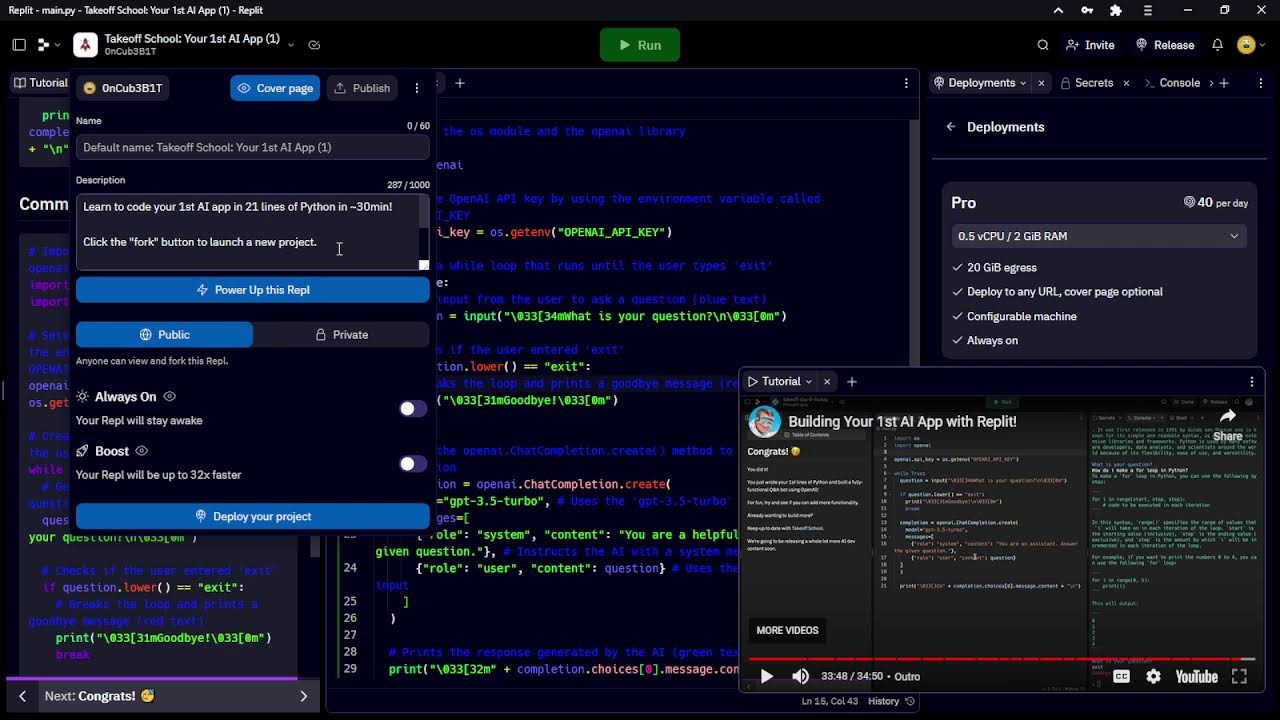Viewport: 1280px width, 720px height.
Task: Open the floating Tutorial tab dropdown
Action: point(808,382)
